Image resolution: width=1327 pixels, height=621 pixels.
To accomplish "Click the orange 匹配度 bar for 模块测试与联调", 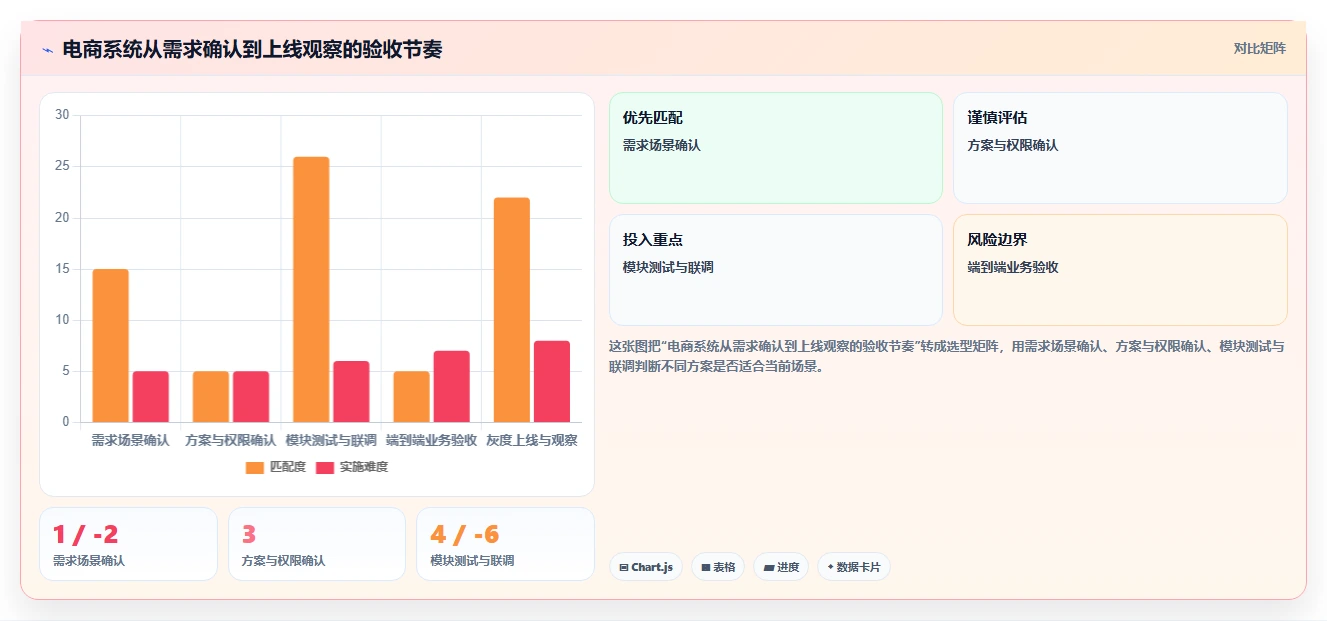I will (311, 289).
